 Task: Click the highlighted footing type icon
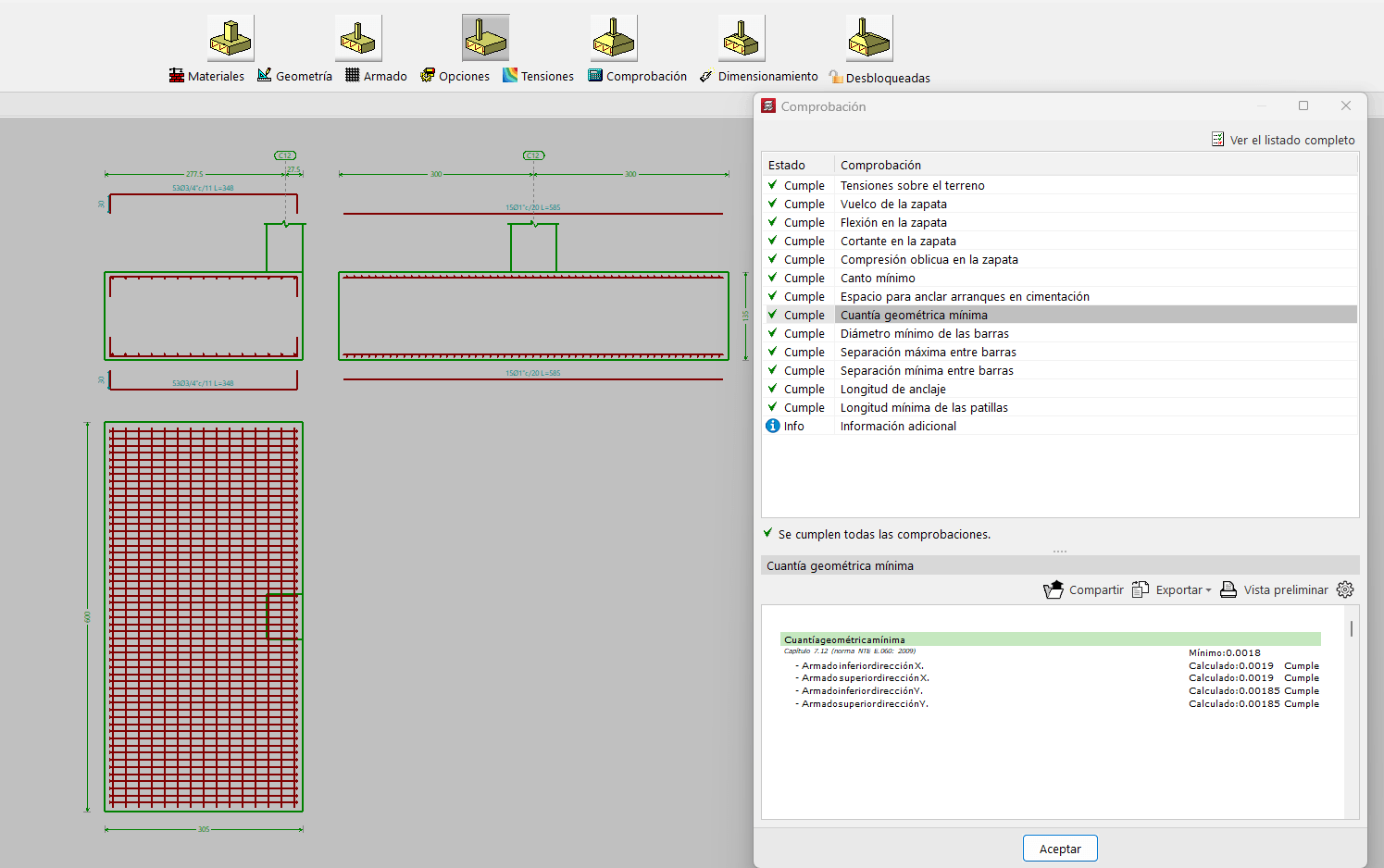pyautogui.click(x=486, y=38)
